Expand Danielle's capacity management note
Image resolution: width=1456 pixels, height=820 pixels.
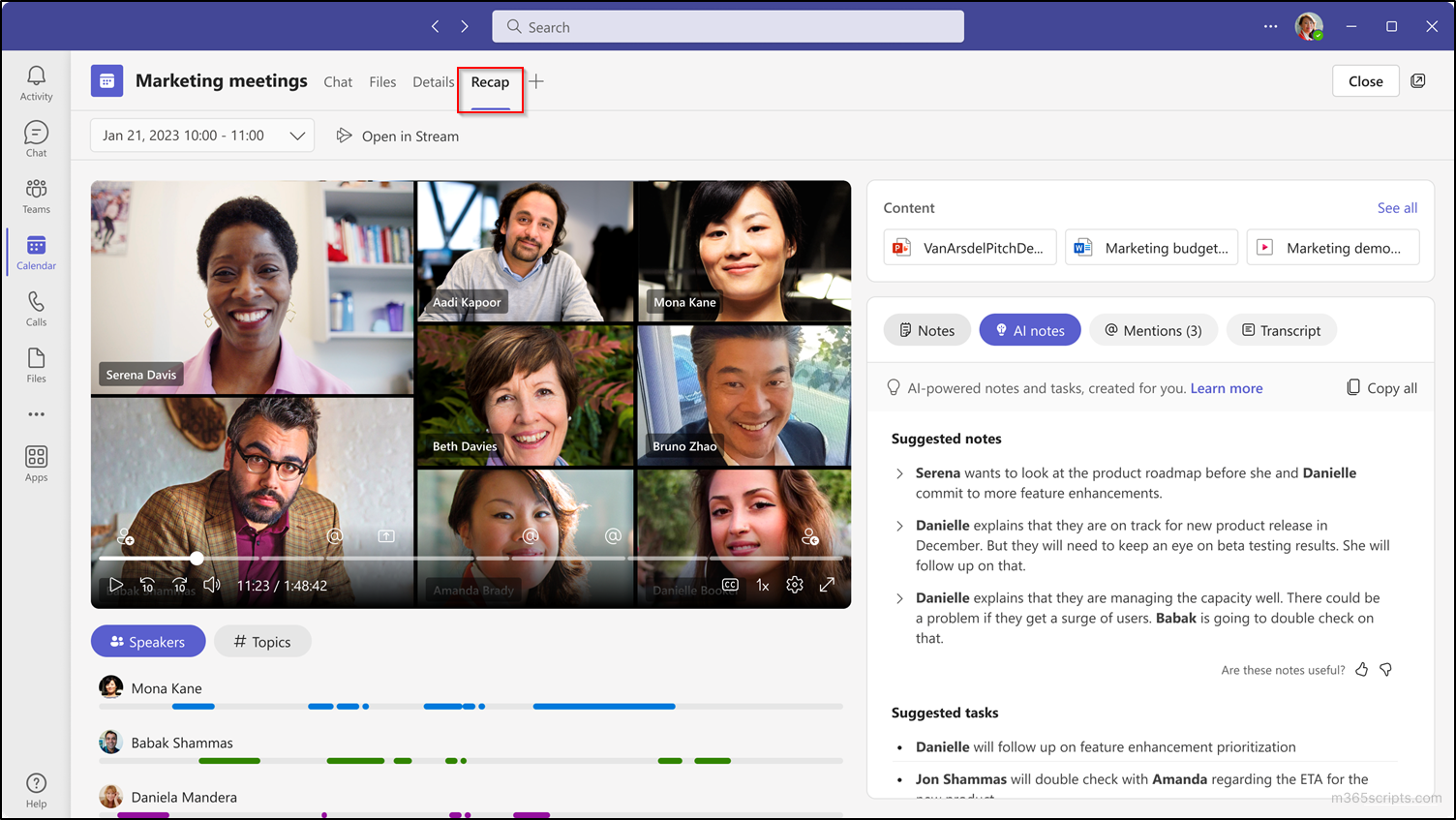tap(898, 598)
